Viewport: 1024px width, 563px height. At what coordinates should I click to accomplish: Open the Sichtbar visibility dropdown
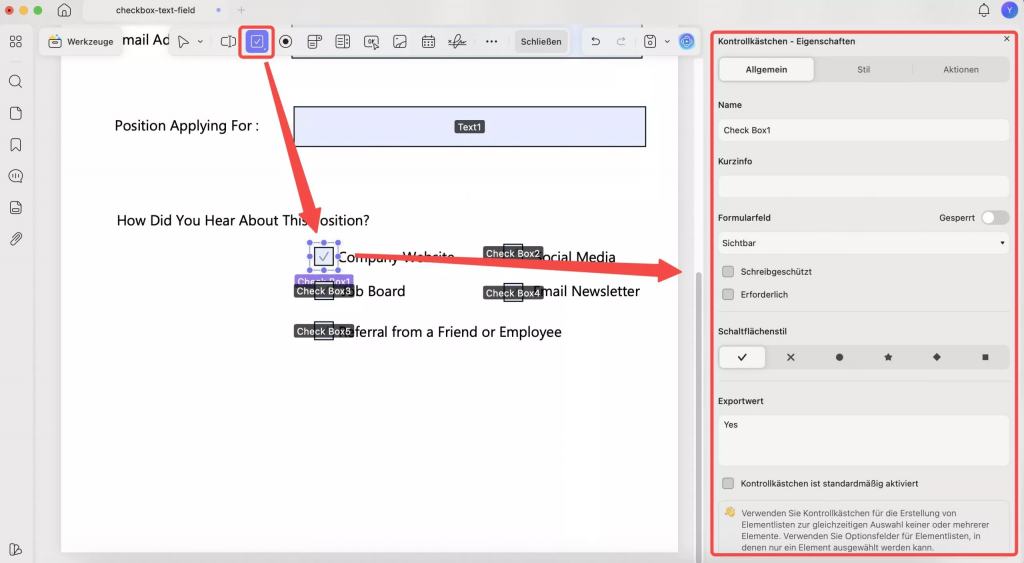point(863,243)
